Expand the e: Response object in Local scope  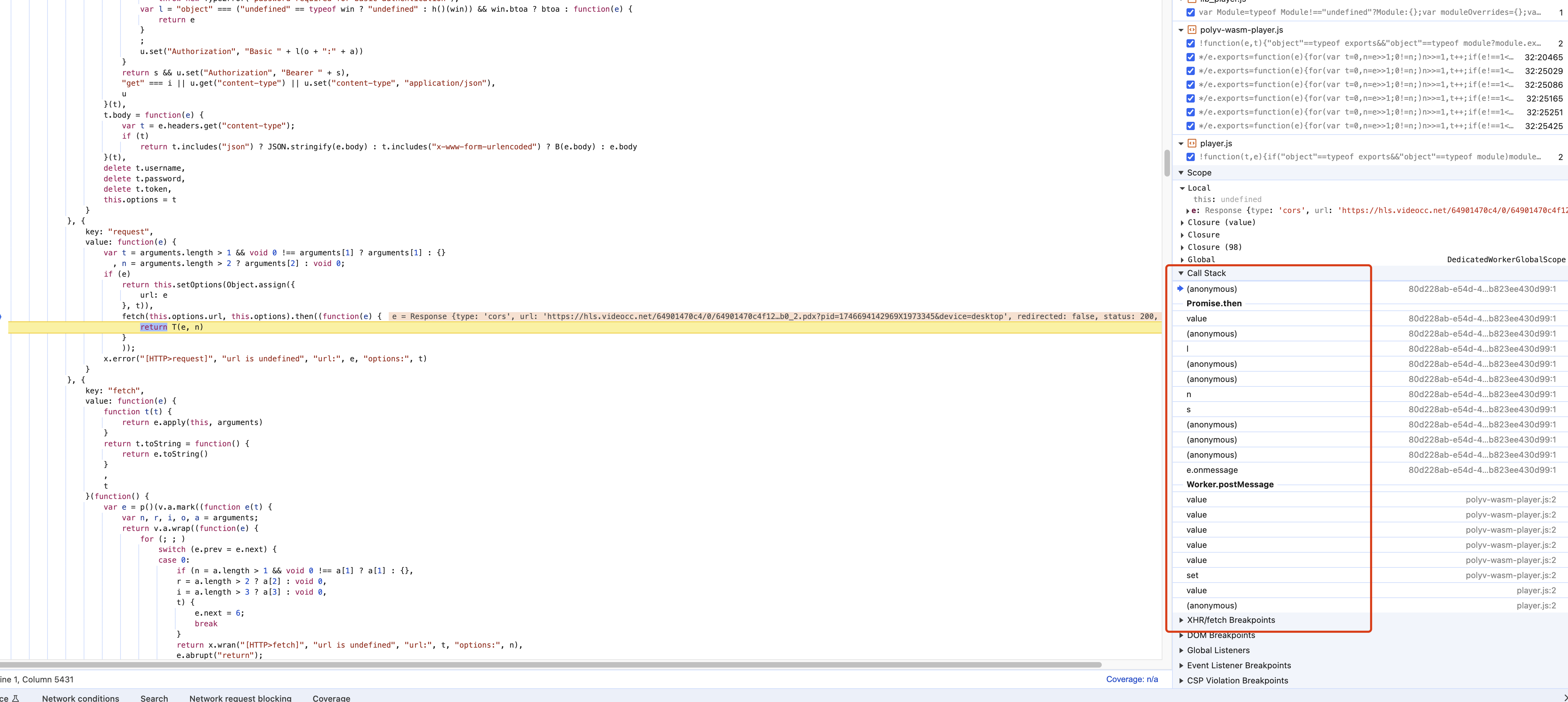1188,211
